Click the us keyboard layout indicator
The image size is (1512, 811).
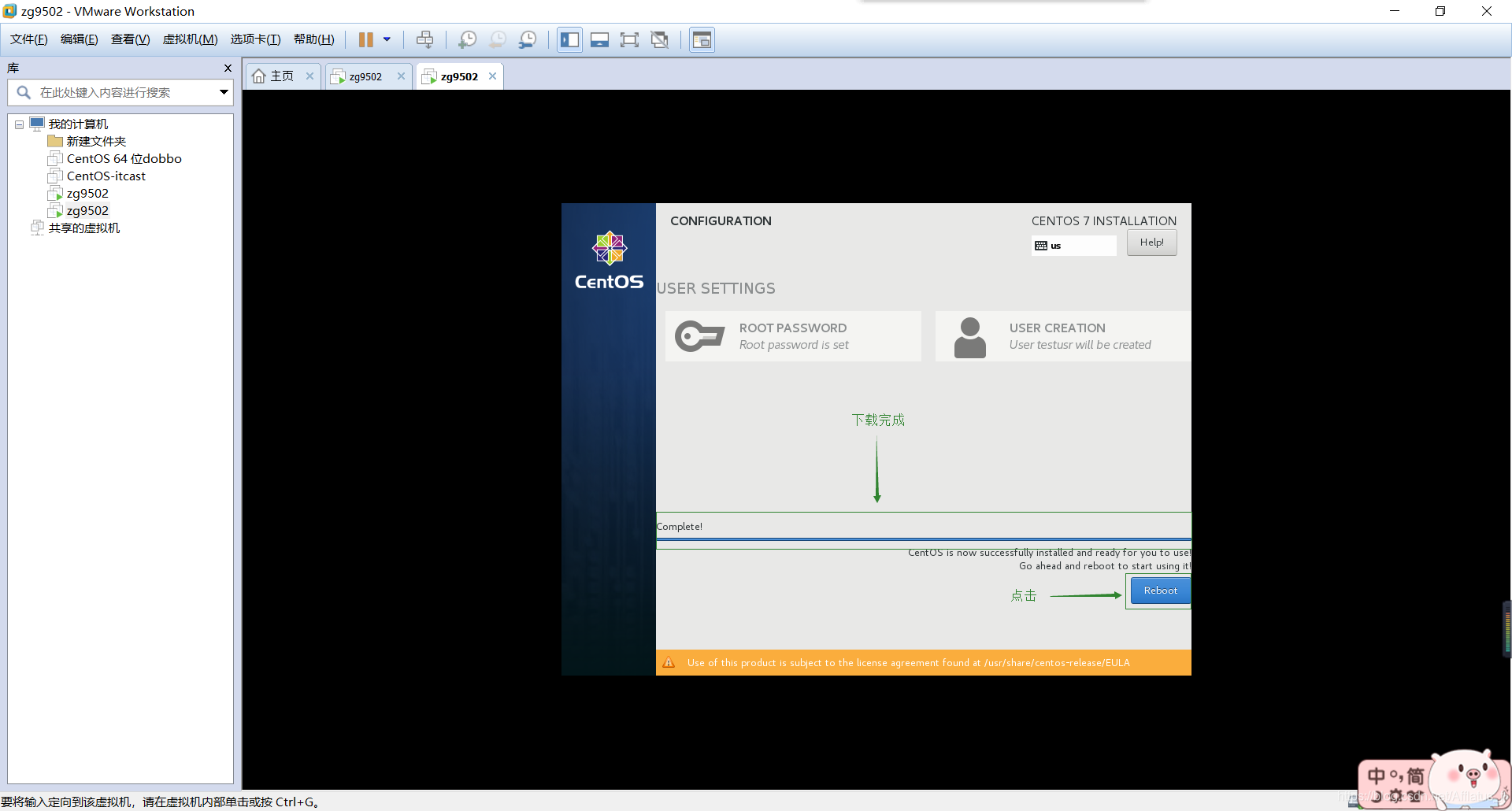[1073, 246]
